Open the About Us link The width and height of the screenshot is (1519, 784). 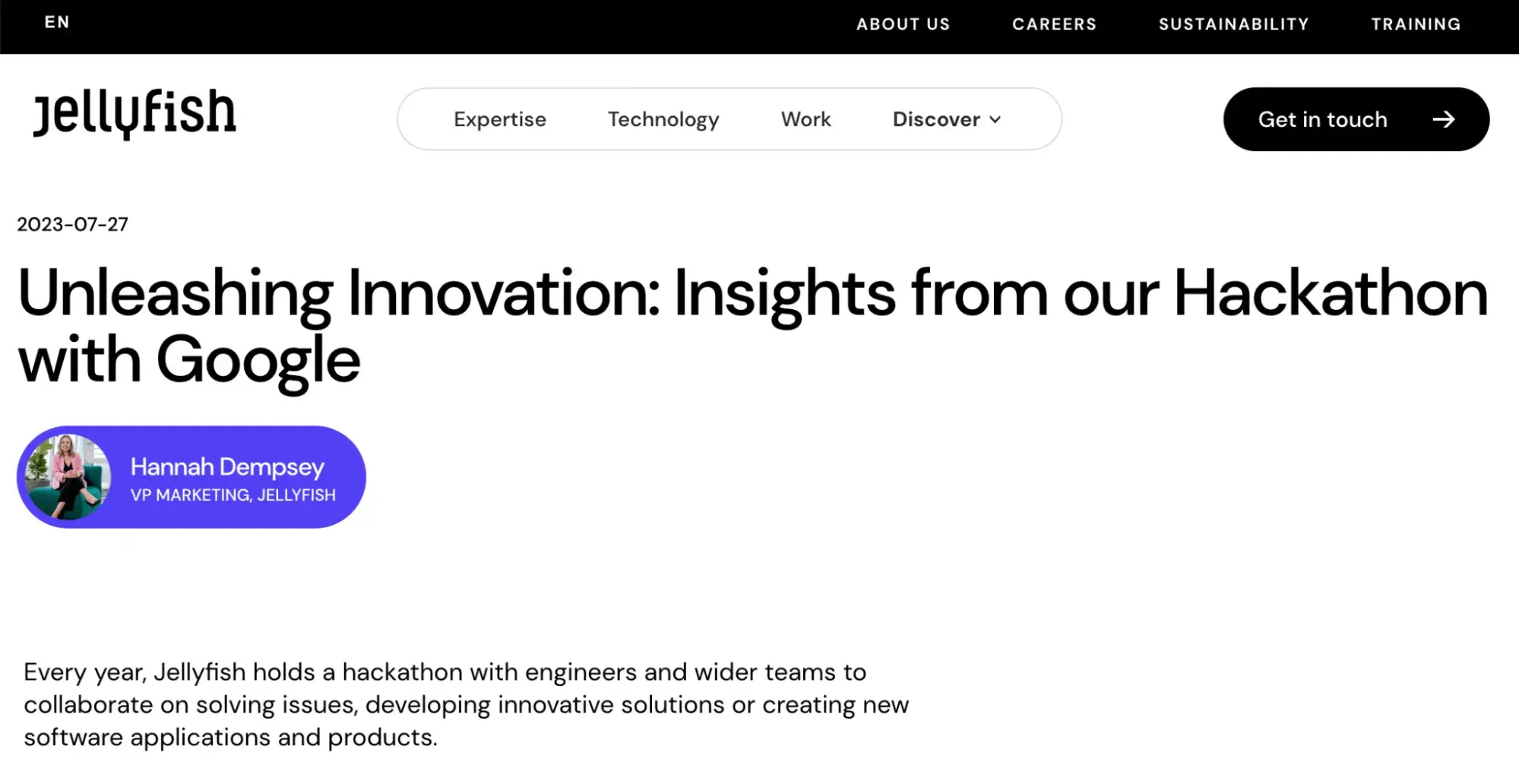point(903,24)
